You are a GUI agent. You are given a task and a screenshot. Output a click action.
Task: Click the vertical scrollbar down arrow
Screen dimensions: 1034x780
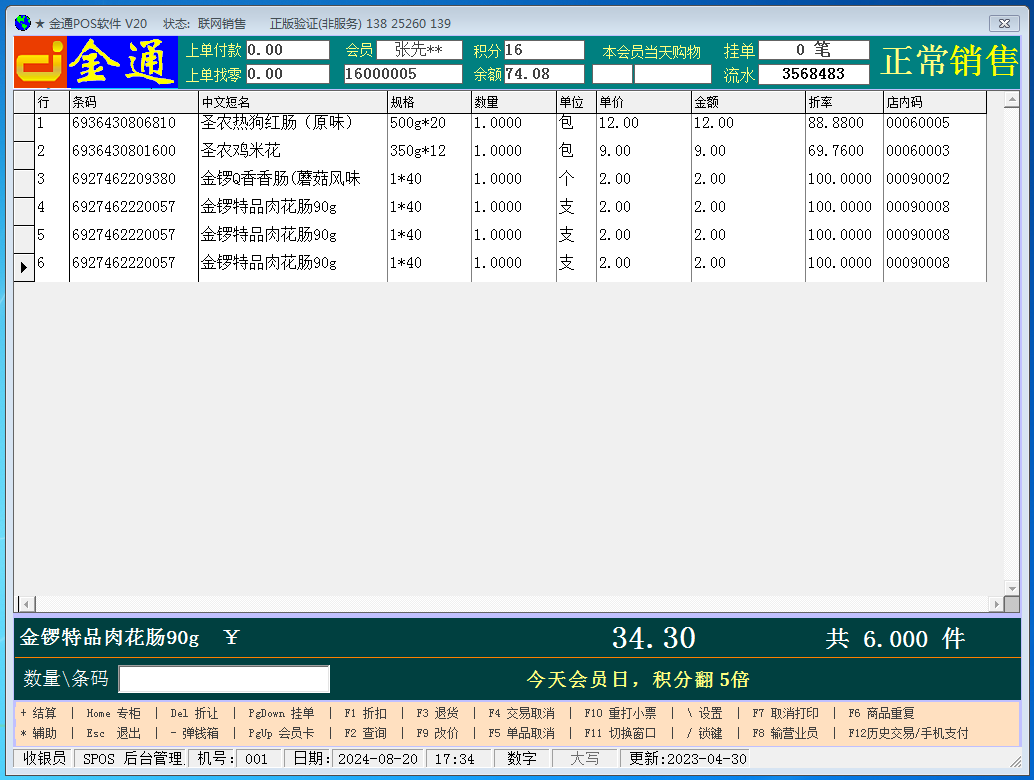[1012, 587]
